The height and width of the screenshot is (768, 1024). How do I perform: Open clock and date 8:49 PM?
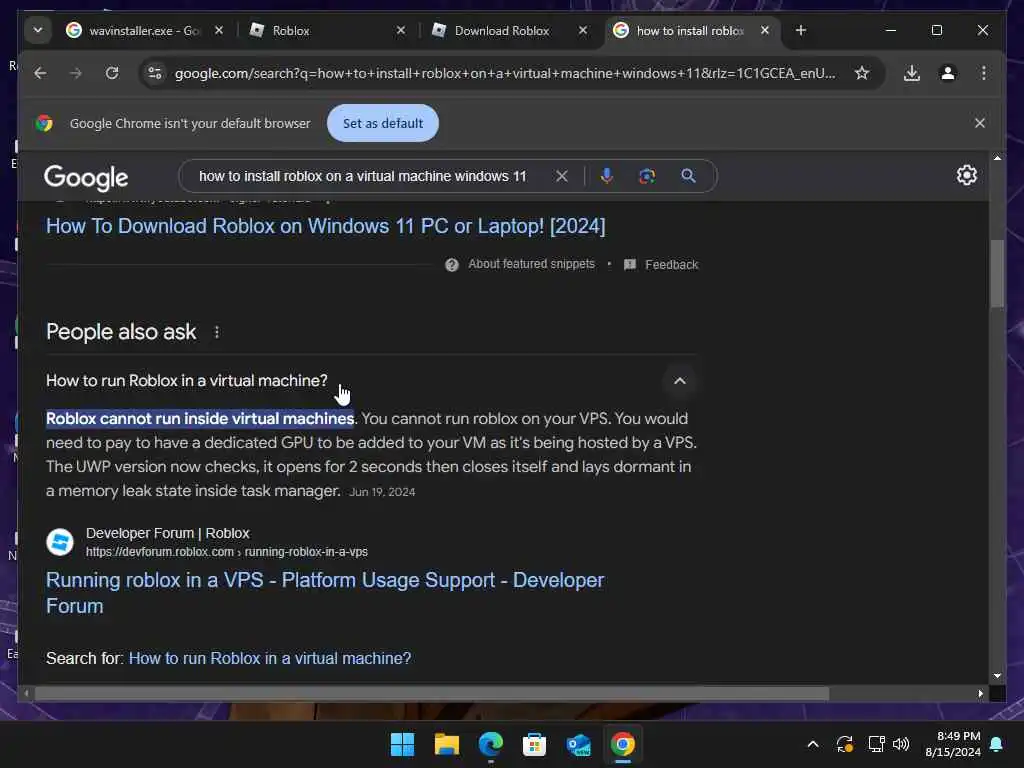tap(953, 744)
